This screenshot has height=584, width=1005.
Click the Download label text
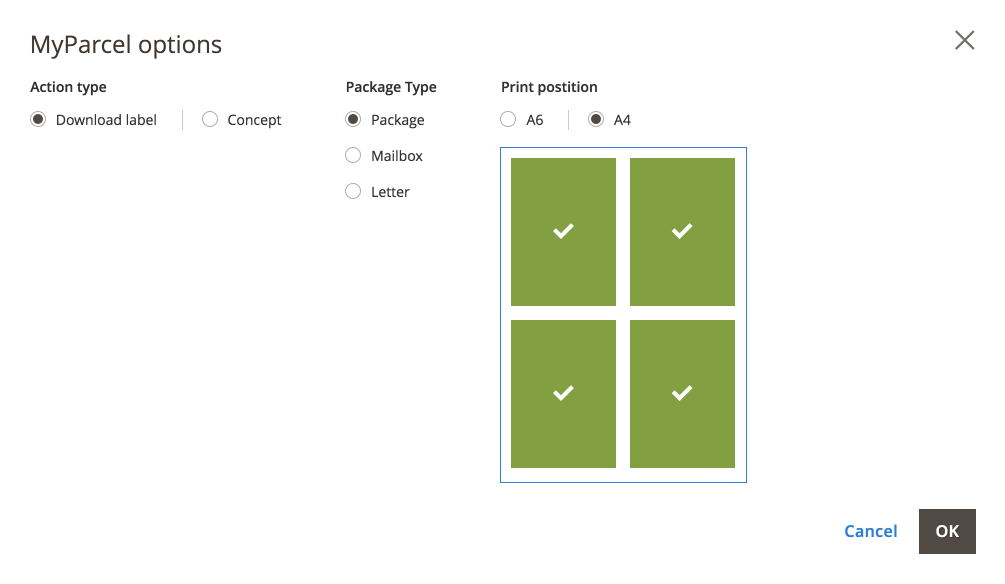[106, 120]
